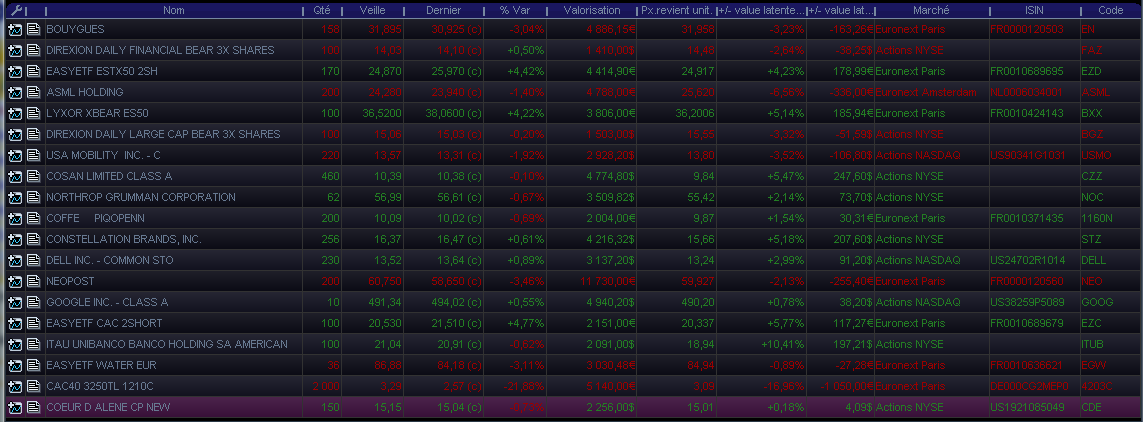Open details sheet icon for DIREXION LARGE CAP BEAR
Screen dimensions: 1143x422
(34, 135)
